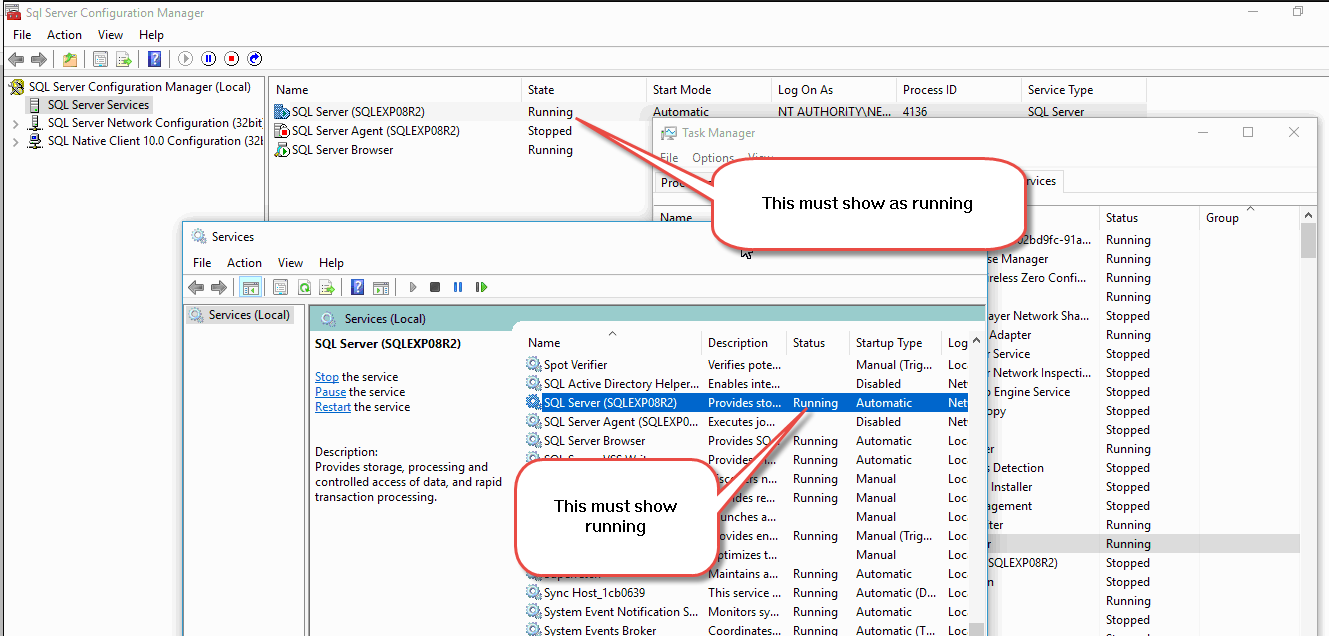Click Refresh icon in Services toolbar
1329x636 pixels.
click(x=304, y=287)
